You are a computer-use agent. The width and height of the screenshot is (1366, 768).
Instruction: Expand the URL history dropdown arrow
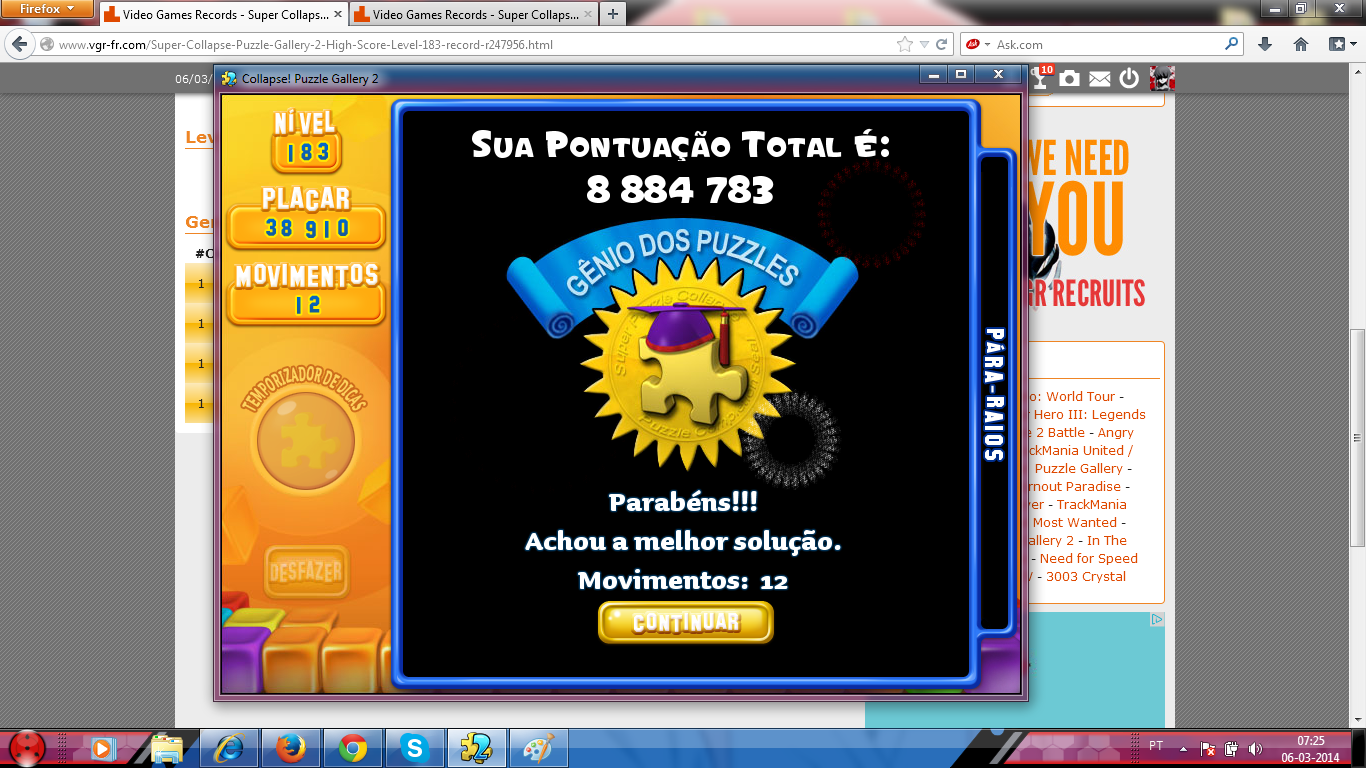(x=924, y=44)
